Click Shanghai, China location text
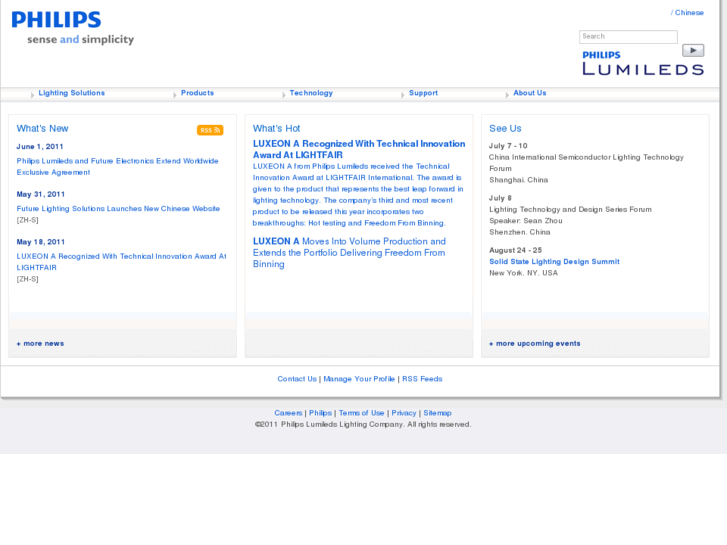The image size is (727, 545). coord(518,180)
